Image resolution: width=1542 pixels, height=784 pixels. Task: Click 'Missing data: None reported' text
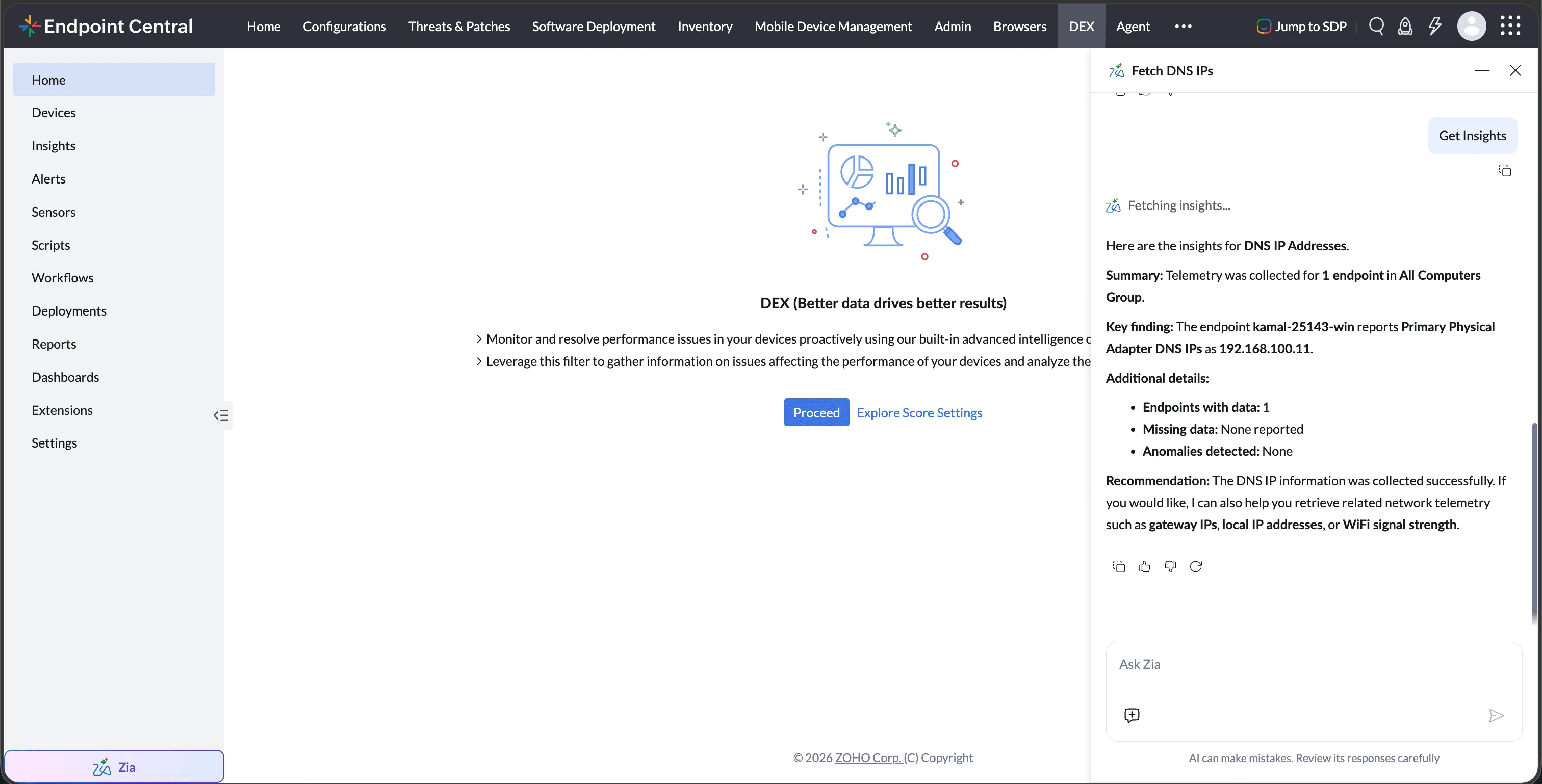pos(1222,429)
